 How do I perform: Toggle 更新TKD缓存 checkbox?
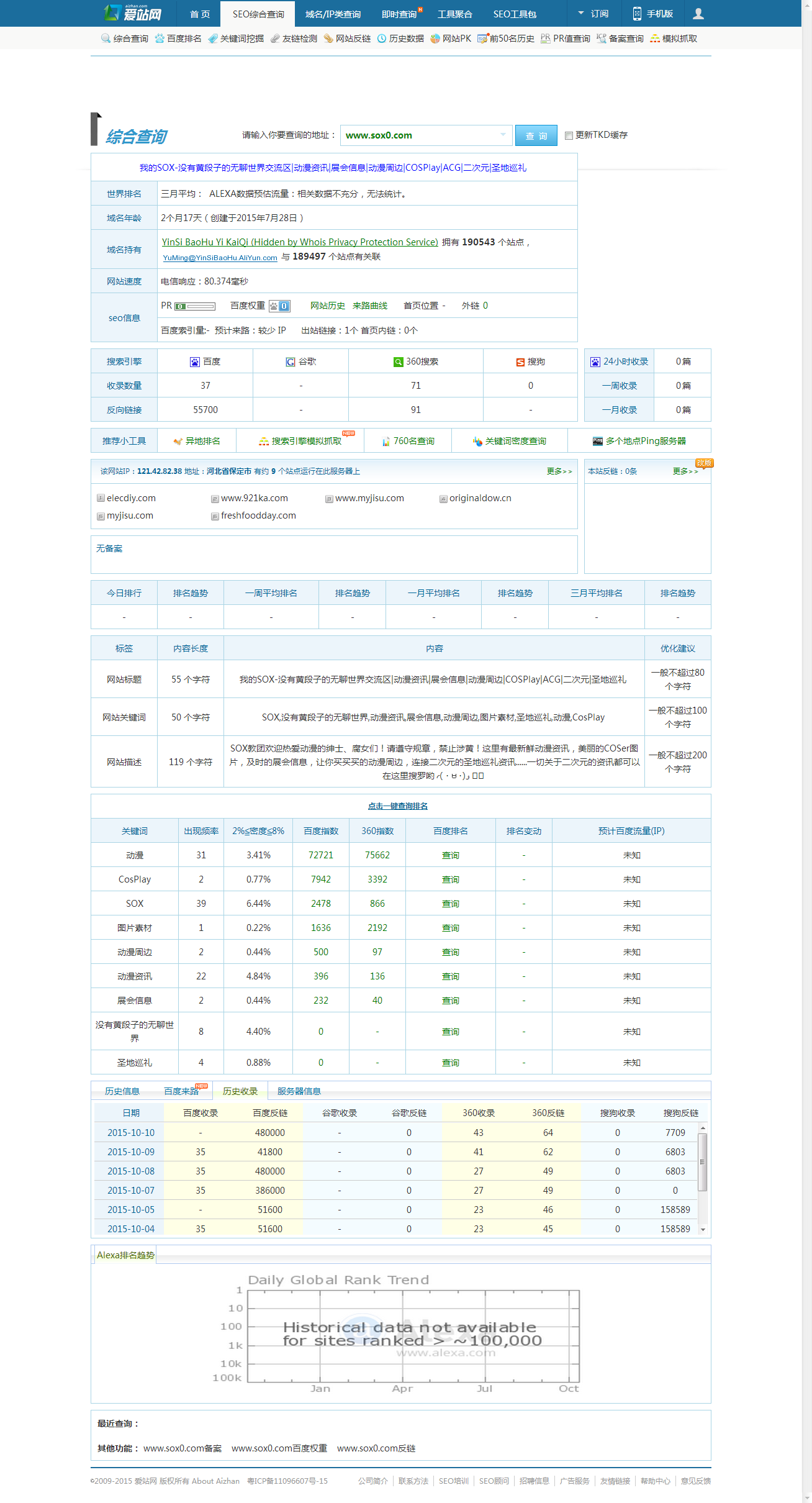(569, 135)
